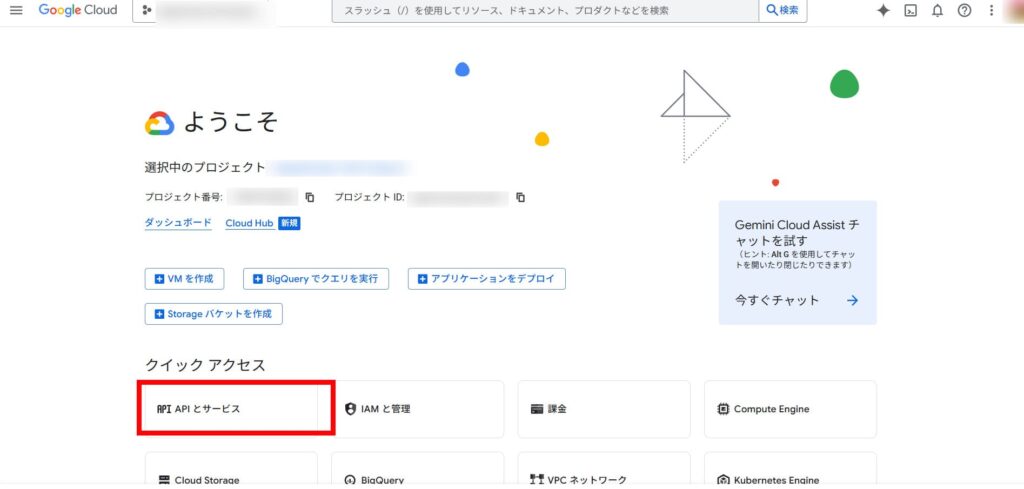Open the hamburger navigation menu

[16, 10]
